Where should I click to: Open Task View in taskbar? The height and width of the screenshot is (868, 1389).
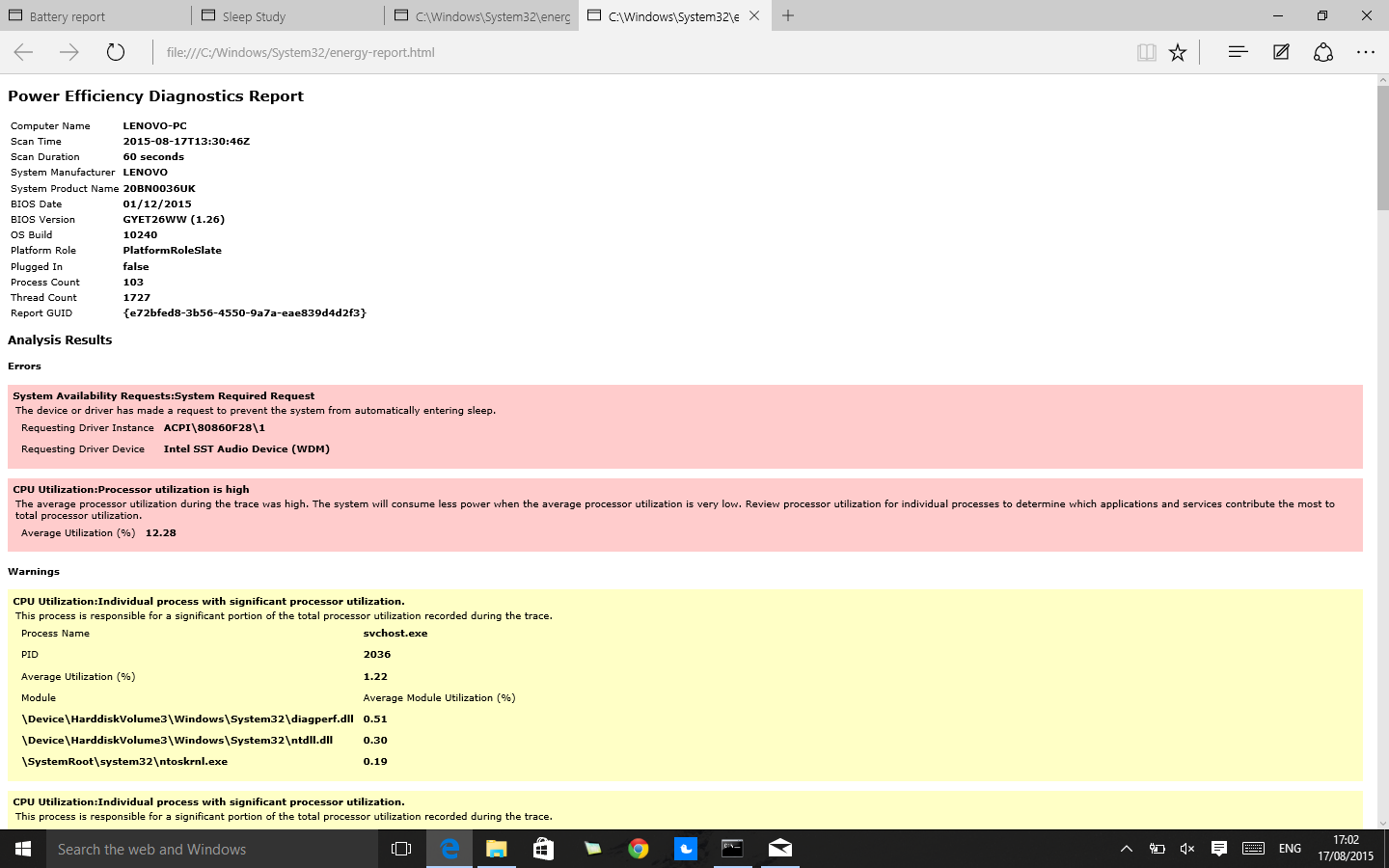[x=401, y=849]
